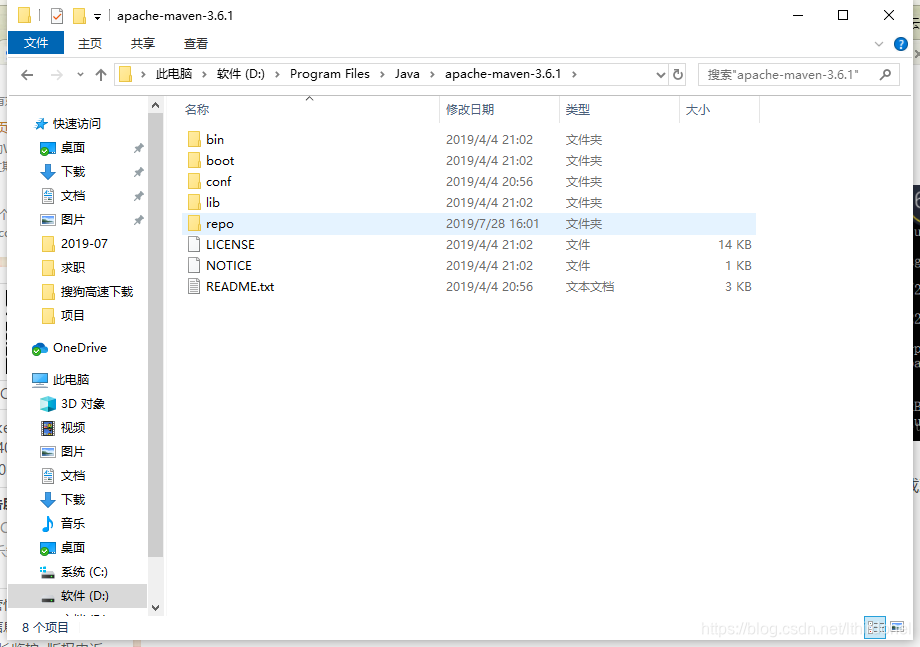Screen dimensions: 920x647
Task: Expand the ribbon with the chevron
Action: (x=878, y=44)
